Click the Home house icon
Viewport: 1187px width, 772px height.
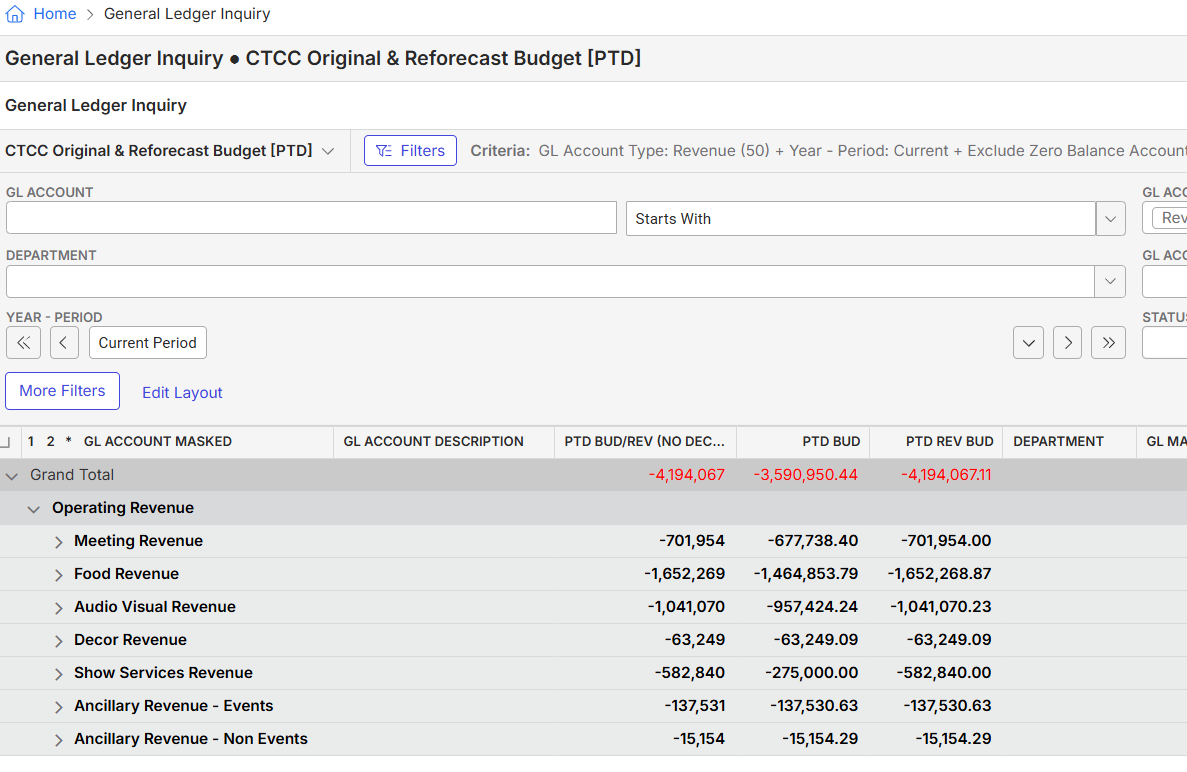pos(14,14)
